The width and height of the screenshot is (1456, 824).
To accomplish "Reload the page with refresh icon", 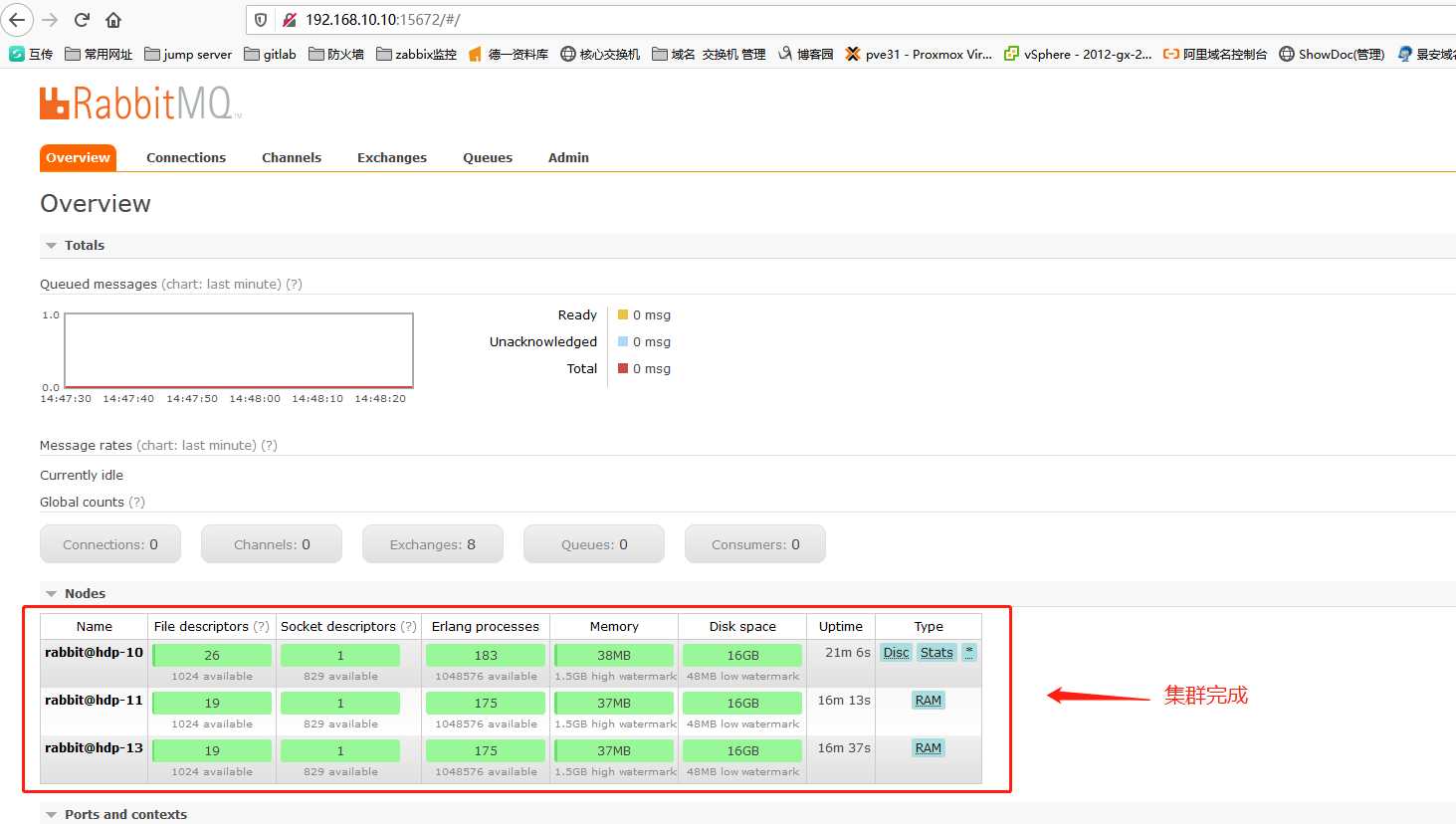I will 82,20.
